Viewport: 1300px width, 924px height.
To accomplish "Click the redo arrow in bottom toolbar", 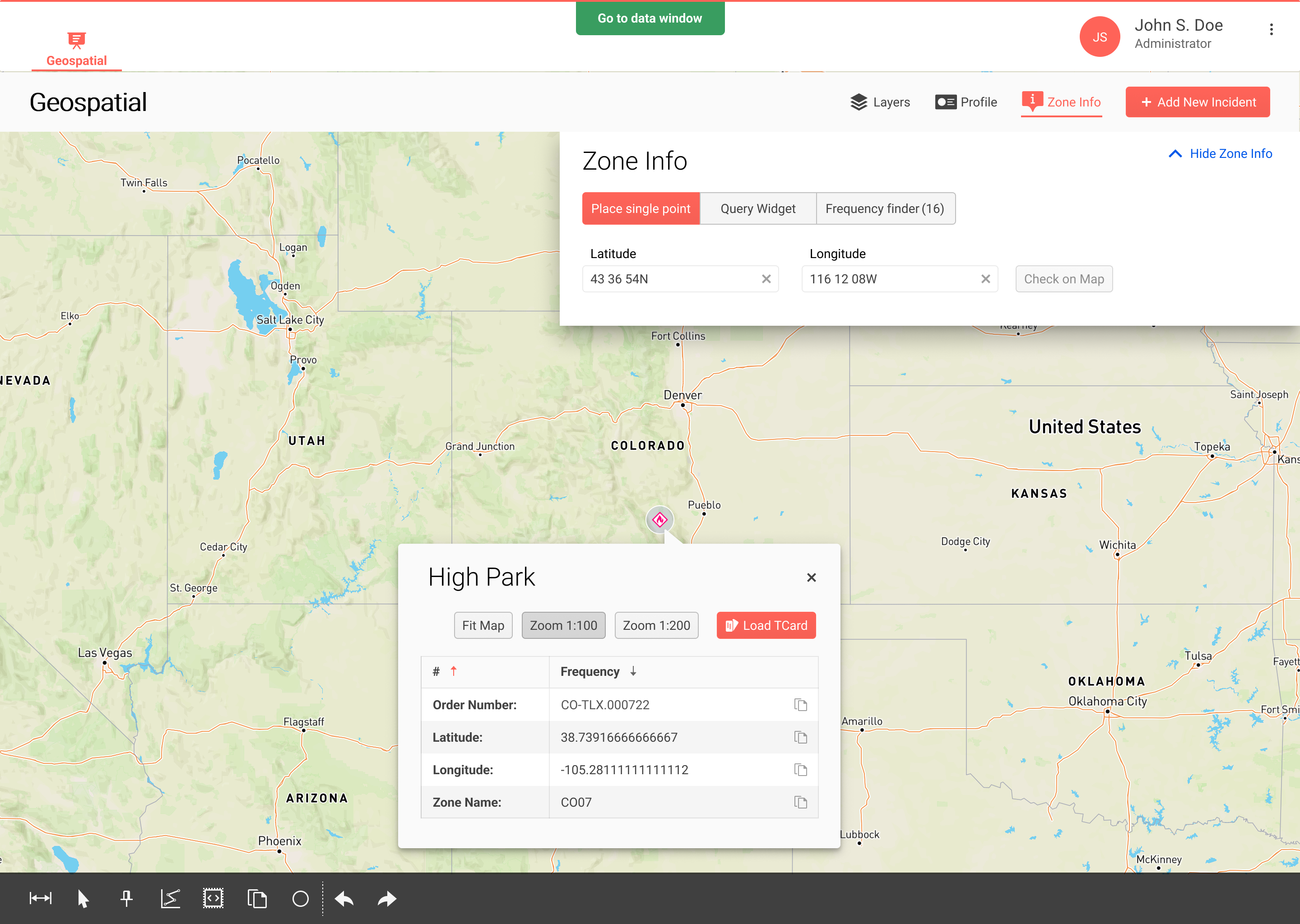I will pos(387,898).
